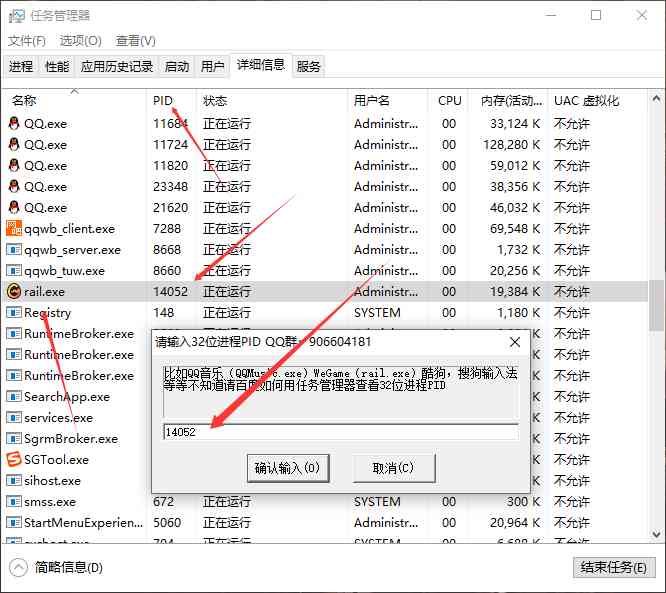The height and width of the screenshot is (593, 666).
Task: Click the 确认输入(O) button
Action: tap(288, 468)
